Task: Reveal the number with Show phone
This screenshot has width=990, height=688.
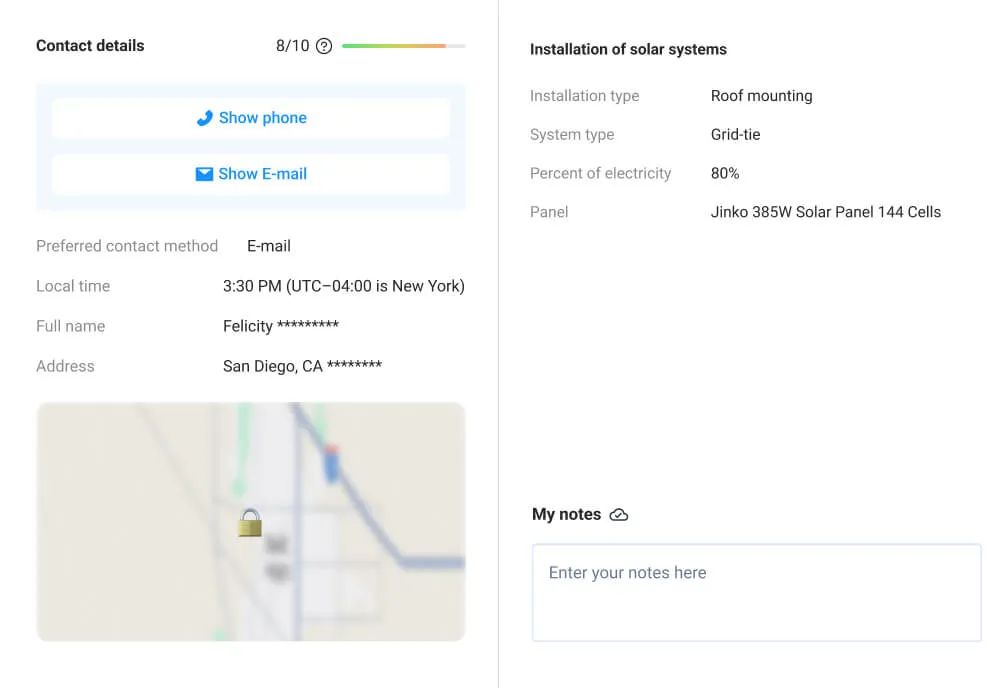Action: [251, 118]
